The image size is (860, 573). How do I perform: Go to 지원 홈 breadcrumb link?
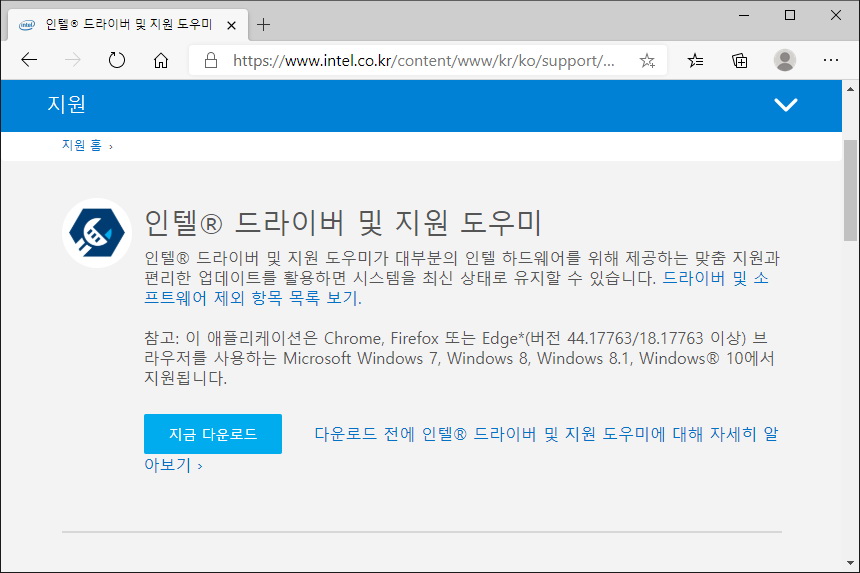[82, 145]
